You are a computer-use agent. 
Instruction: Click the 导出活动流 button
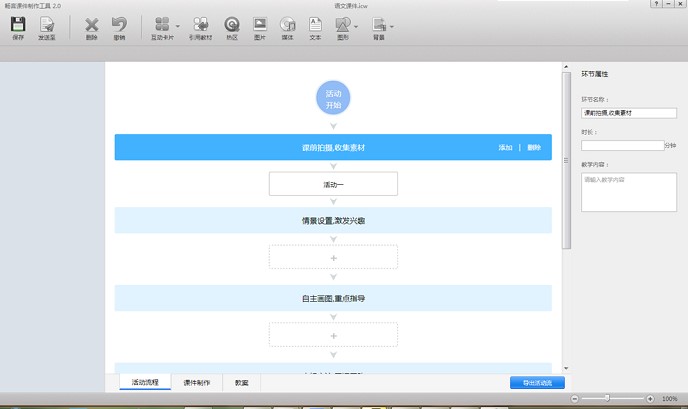[537, 382]
